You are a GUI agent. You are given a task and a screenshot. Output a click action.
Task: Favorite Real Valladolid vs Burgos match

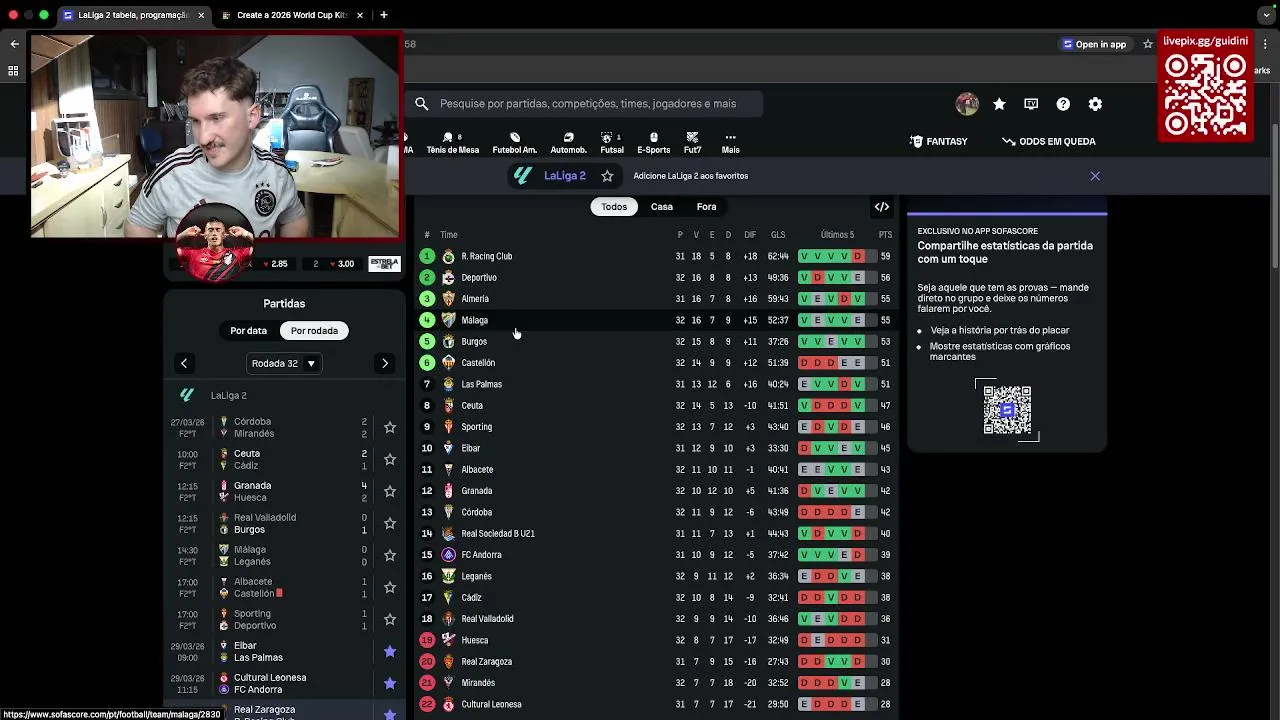(x=390, y=524)
